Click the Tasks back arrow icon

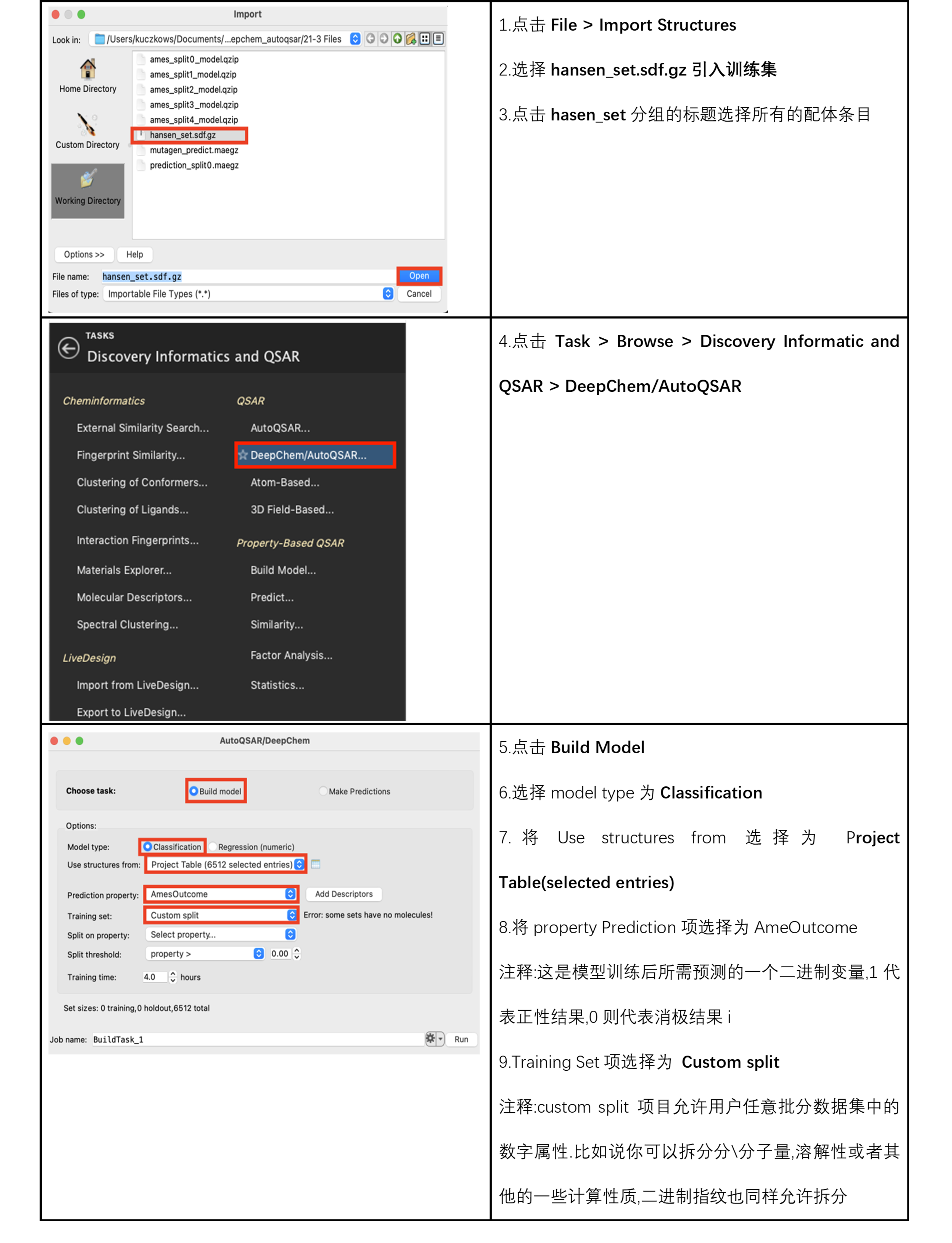point(68,348)
